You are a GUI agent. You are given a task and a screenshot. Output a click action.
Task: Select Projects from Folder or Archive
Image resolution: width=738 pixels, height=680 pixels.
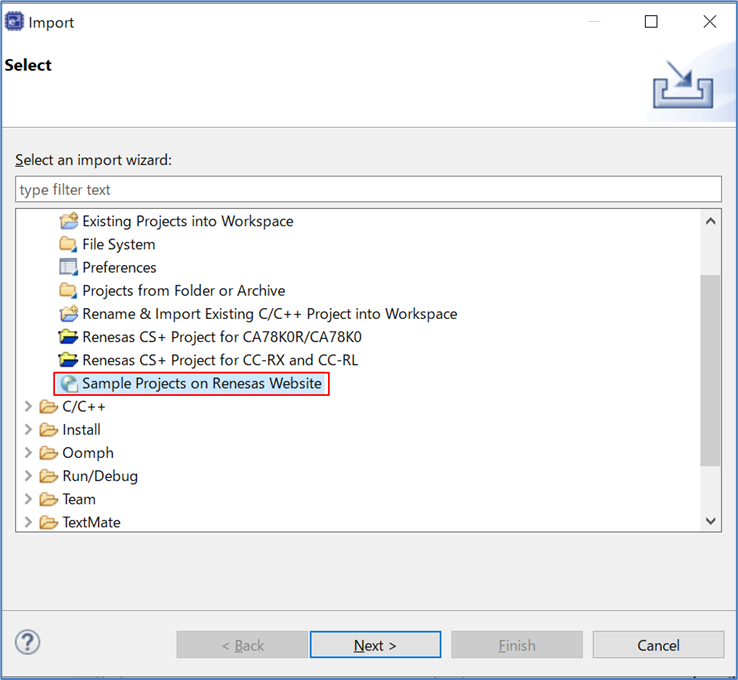pyautogui.click(x=184, y=291)
